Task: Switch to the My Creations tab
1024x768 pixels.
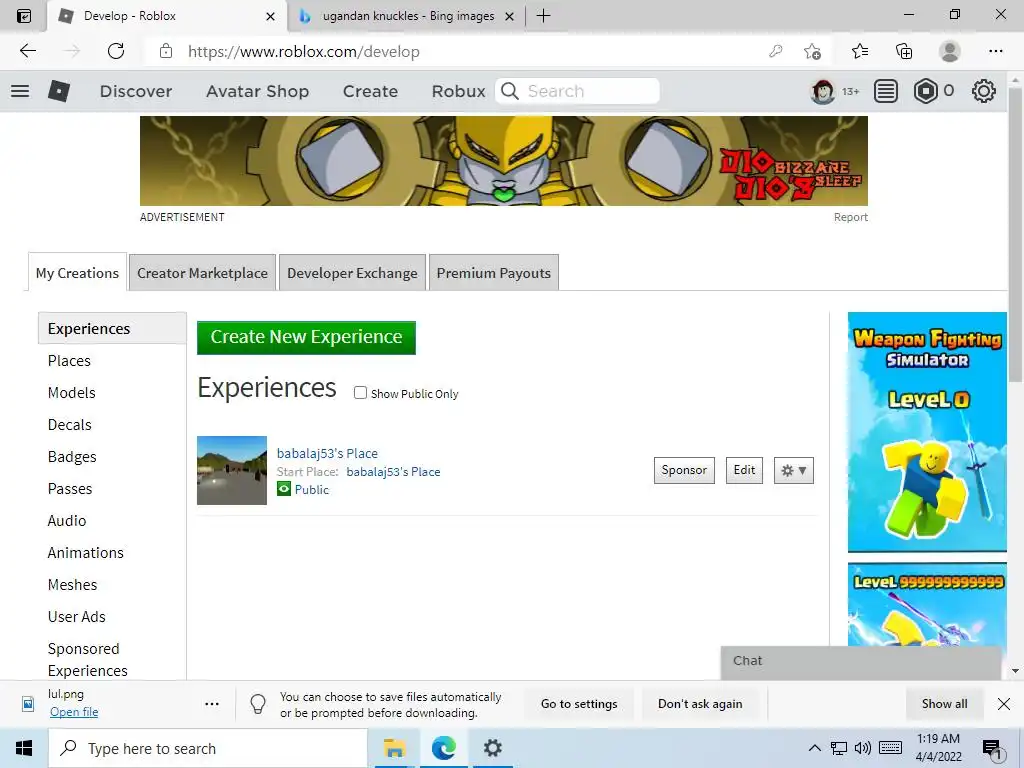Action: pos(77,273)
